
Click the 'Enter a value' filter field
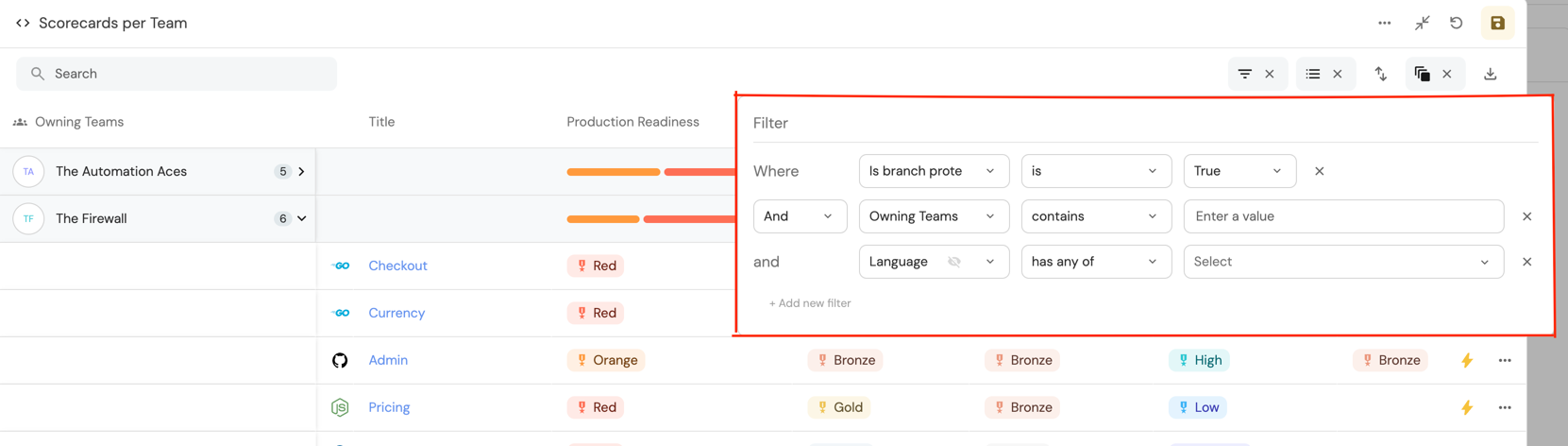(x=1342, y=216)
